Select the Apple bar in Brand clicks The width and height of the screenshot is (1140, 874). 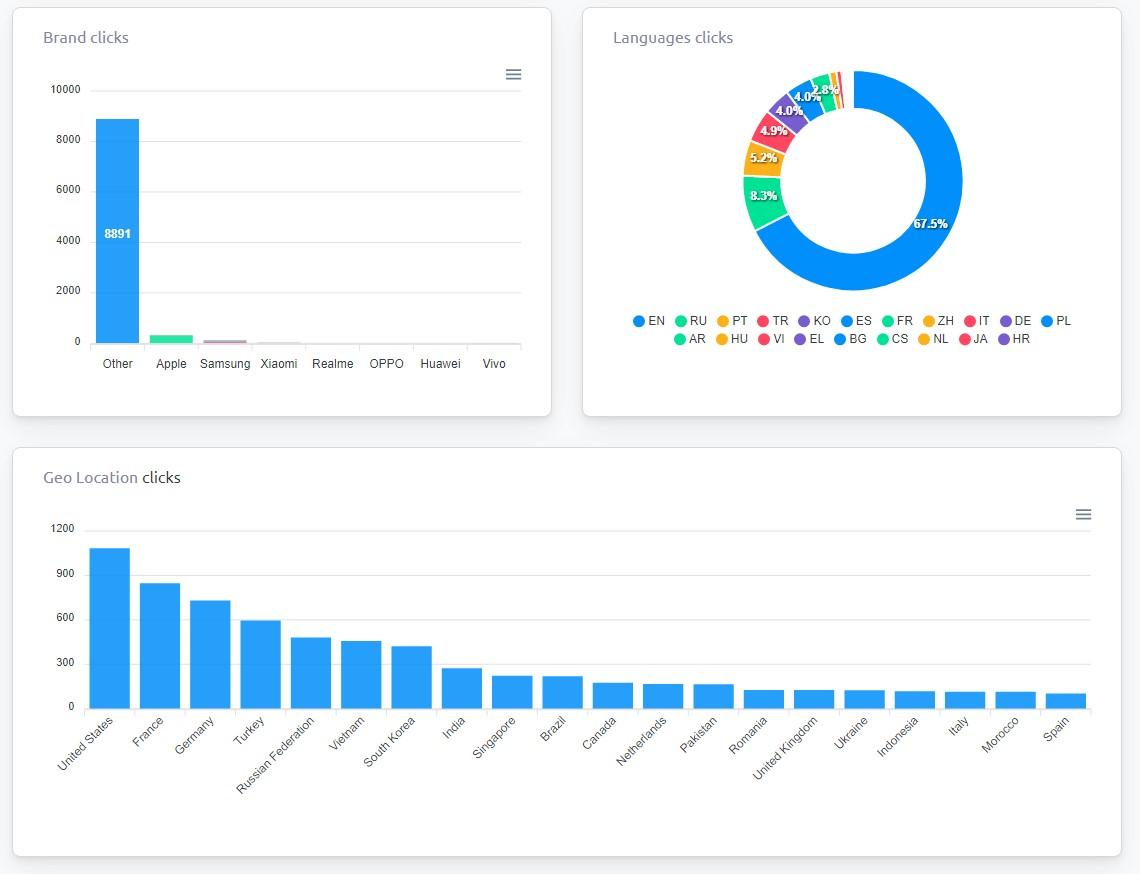(171, 340)
